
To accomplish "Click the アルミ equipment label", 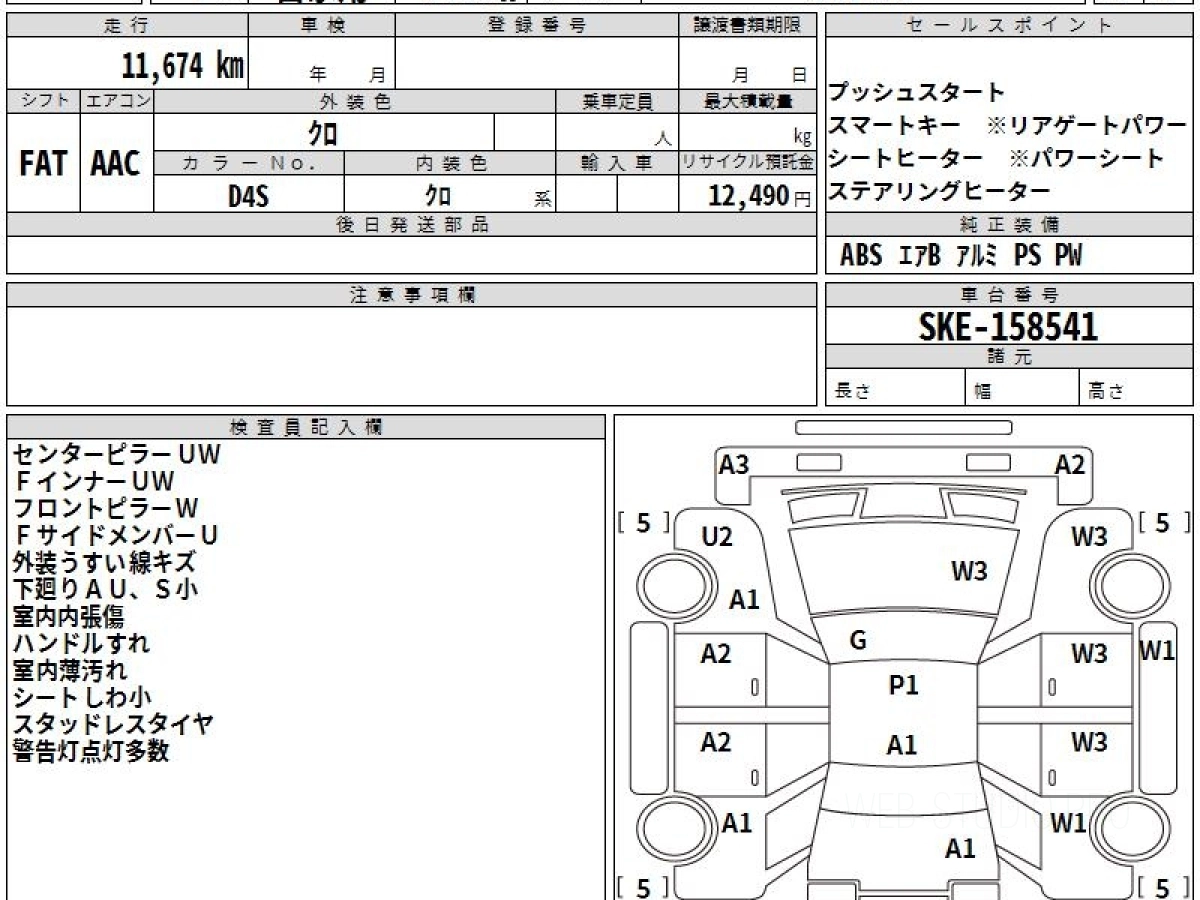I will 976,256.
